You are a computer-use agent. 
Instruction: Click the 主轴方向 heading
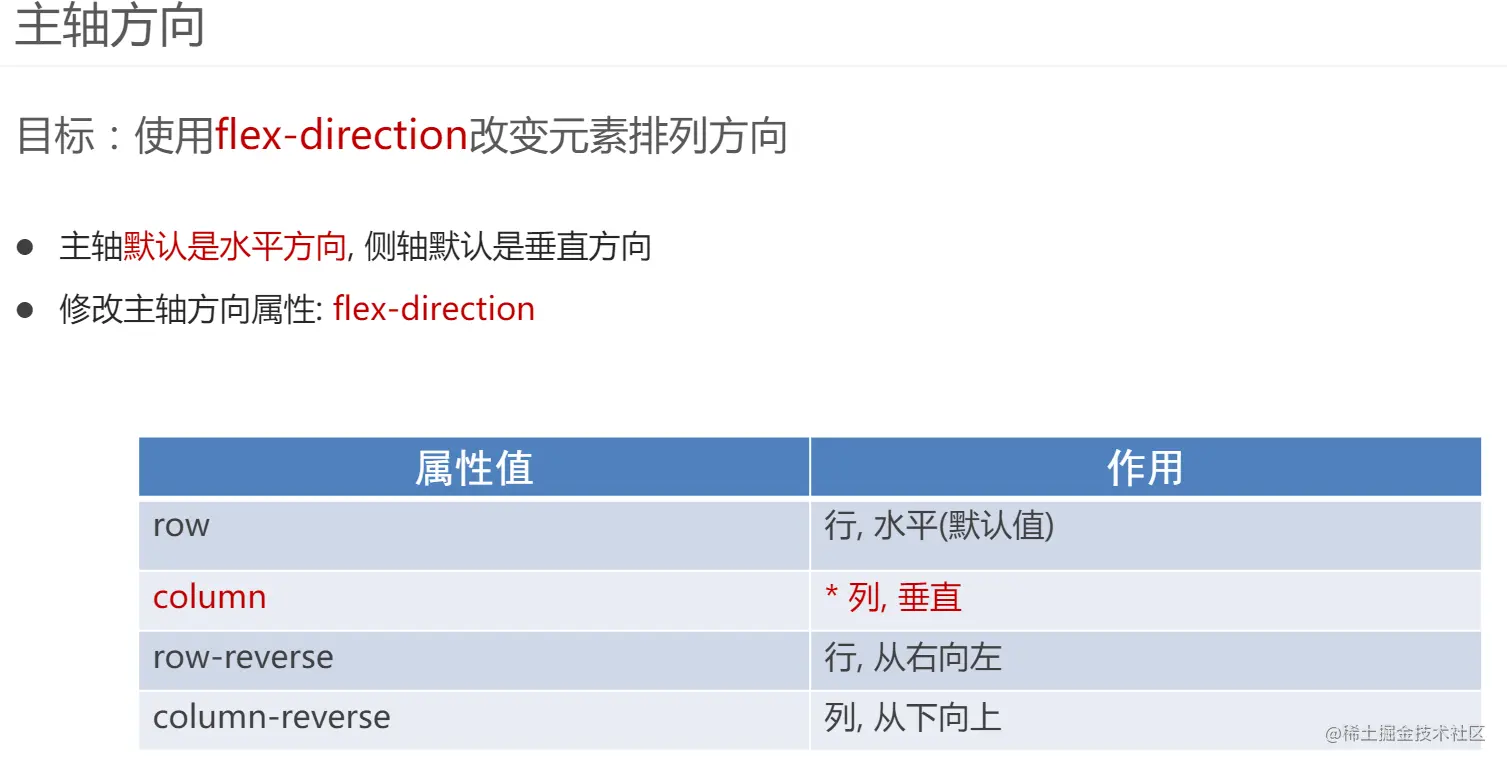[x=110, y=26]
